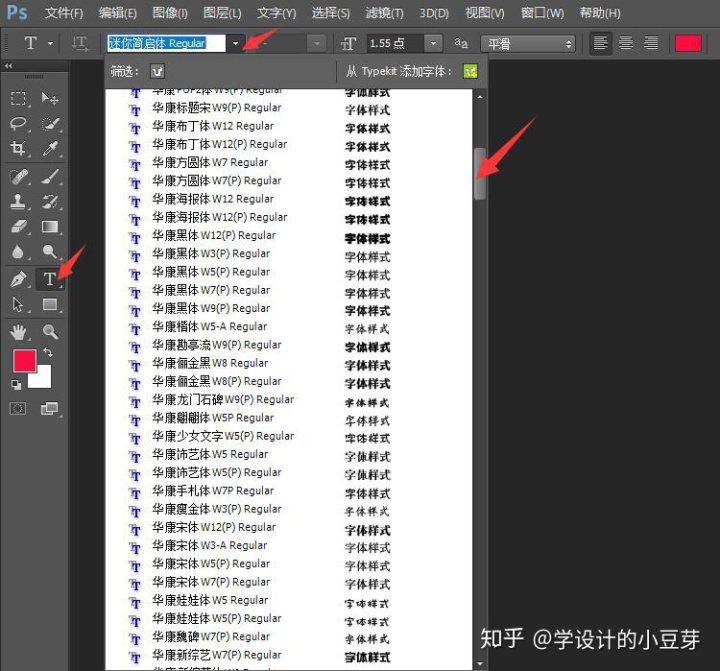720x671 pixels.
Task: Align text right
Action: coord(651,44)
